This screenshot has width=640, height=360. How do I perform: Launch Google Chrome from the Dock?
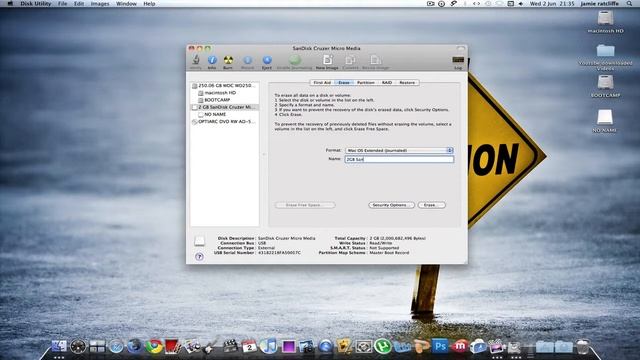[x=154, y=347]
